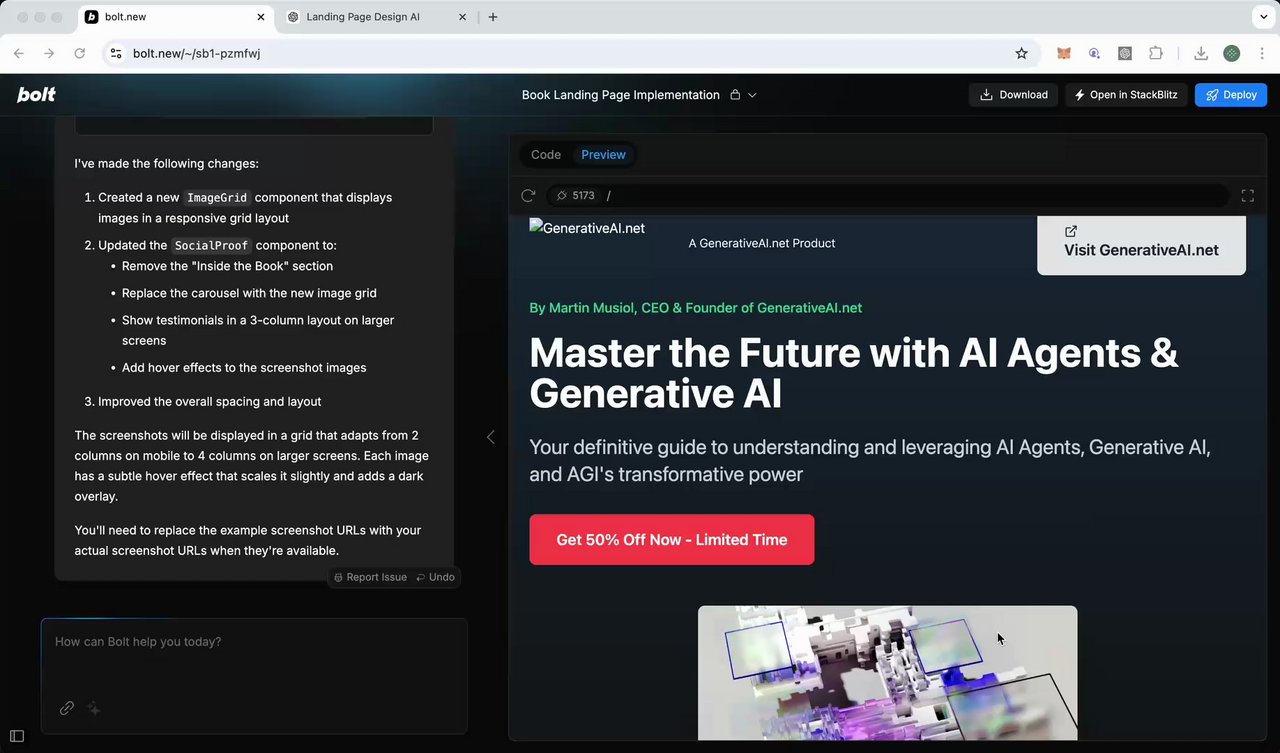Open Chrome three-dot menu
Viewport: 1280px width, 753px height.
pyautogui.click(x=1262, y=53)
